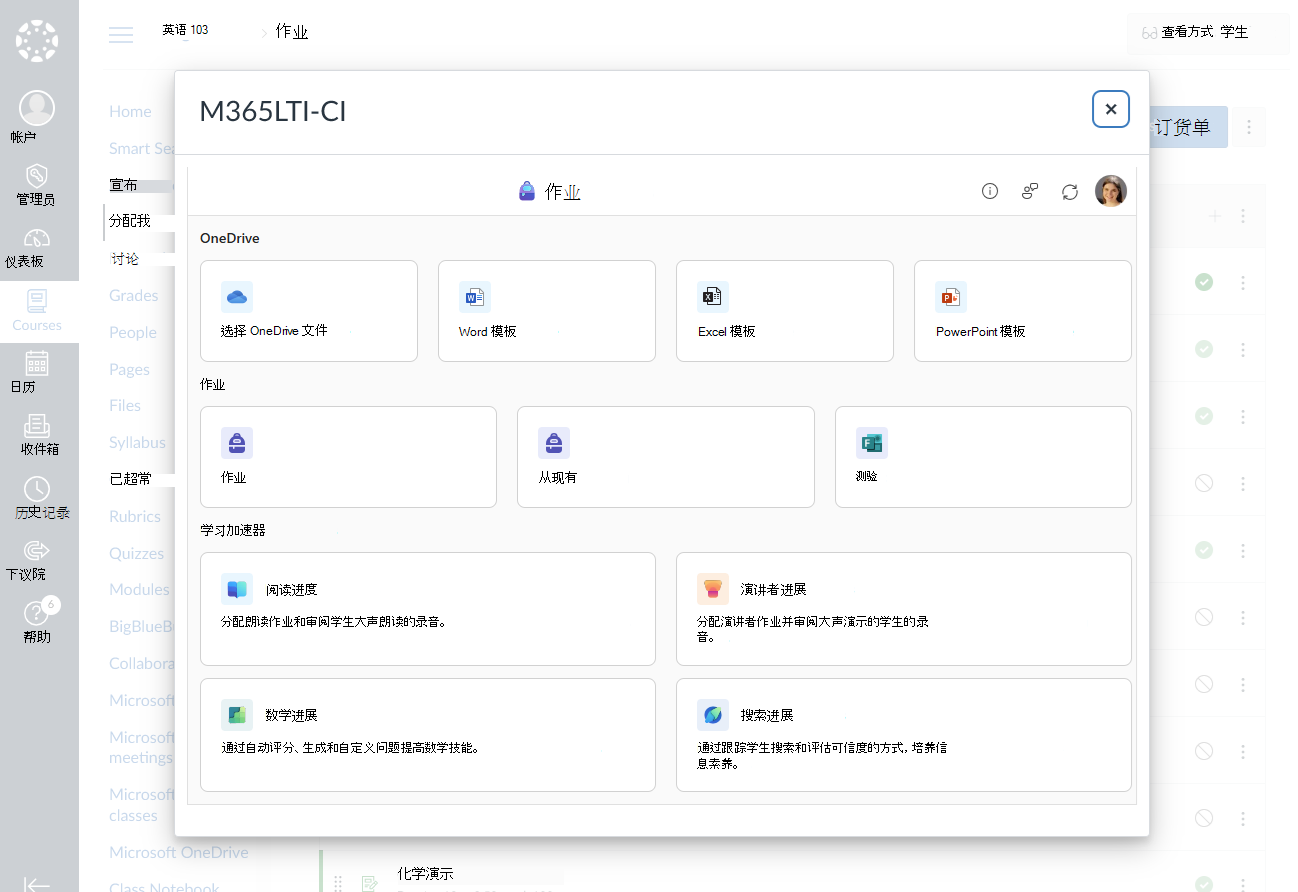Open the Rubrics course menu item

pyautogui.click(x=135, y=516)
